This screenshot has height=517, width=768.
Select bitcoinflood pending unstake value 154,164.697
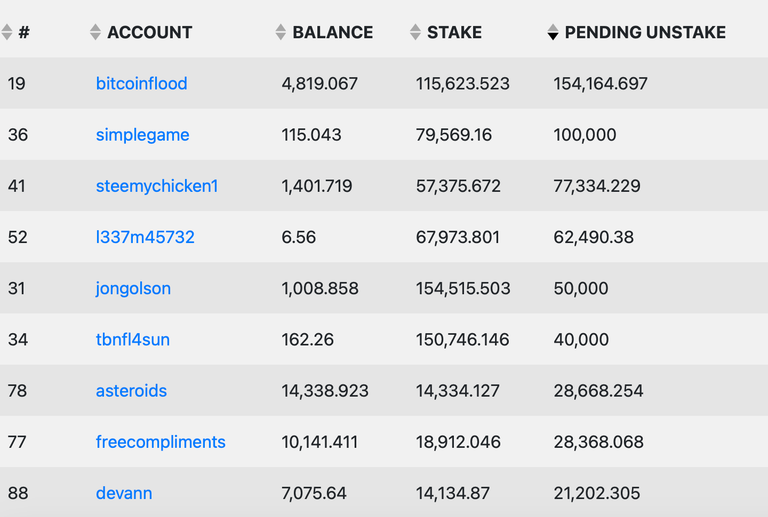[x=600, y=84]
